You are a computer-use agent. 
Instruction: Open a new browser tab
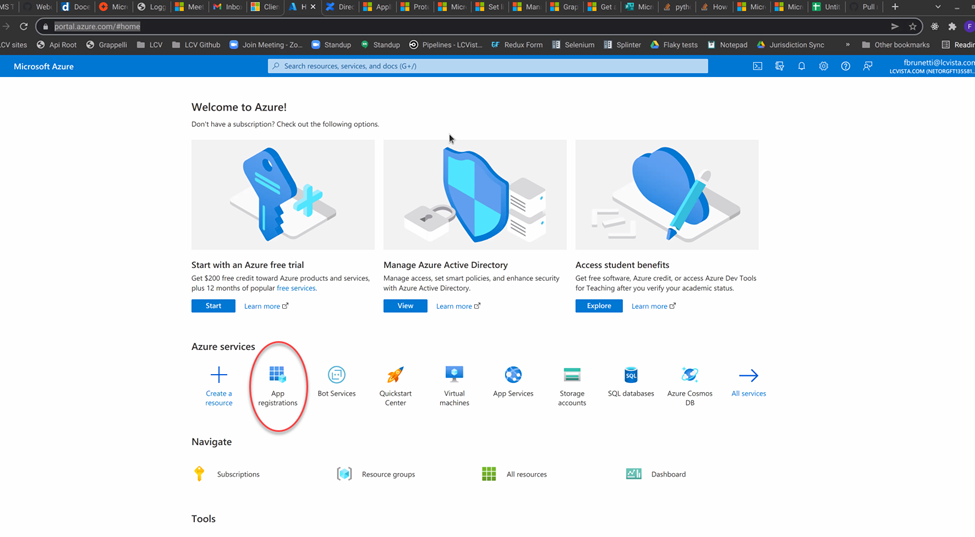[x=895, y=7]
